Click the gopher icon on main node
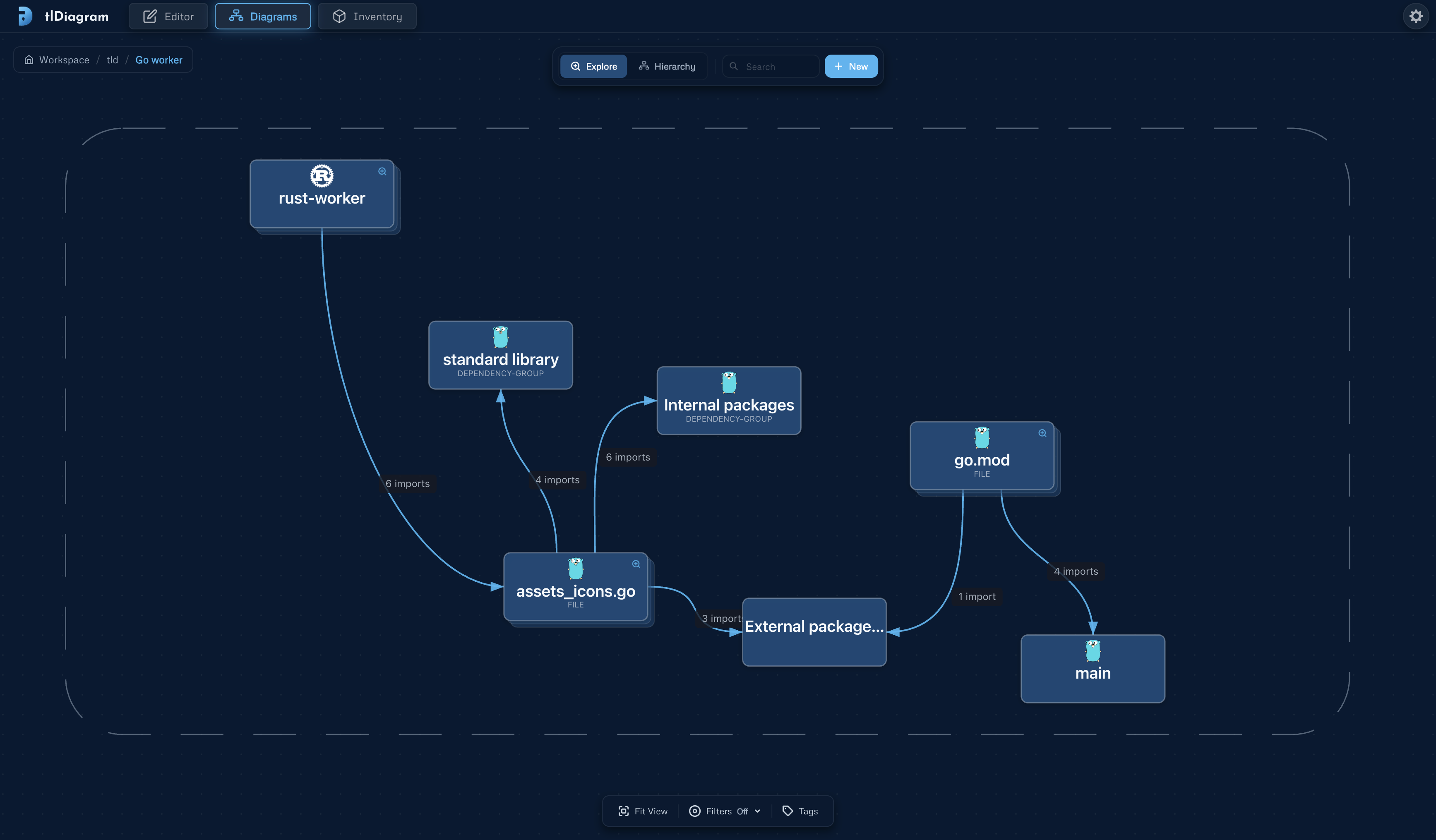The height and width of the screenshot is (840, 1436). [x=1093, y=651]
